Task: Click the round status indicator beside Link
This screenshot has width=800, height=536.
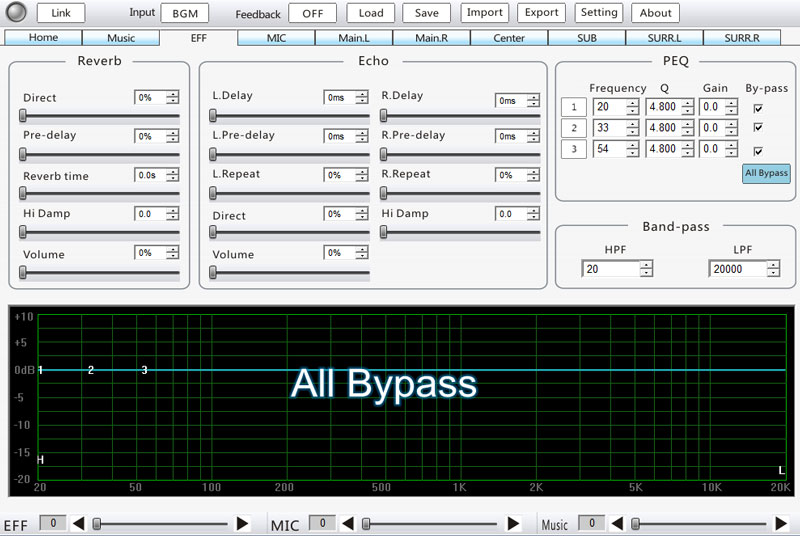Action: pyautogui.click(x=16, y=13)
